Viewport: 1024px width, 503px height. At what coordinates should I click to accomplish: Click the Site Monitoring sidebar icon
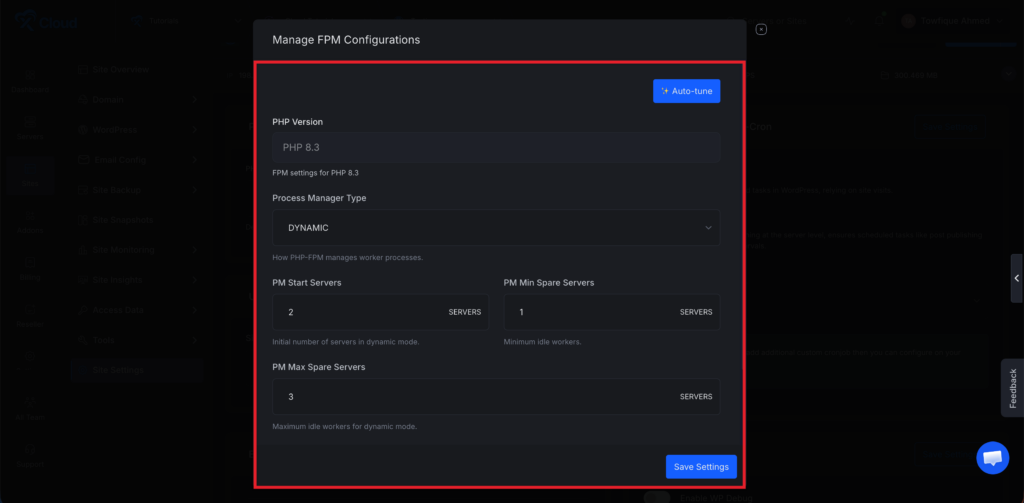coord(82,250)
